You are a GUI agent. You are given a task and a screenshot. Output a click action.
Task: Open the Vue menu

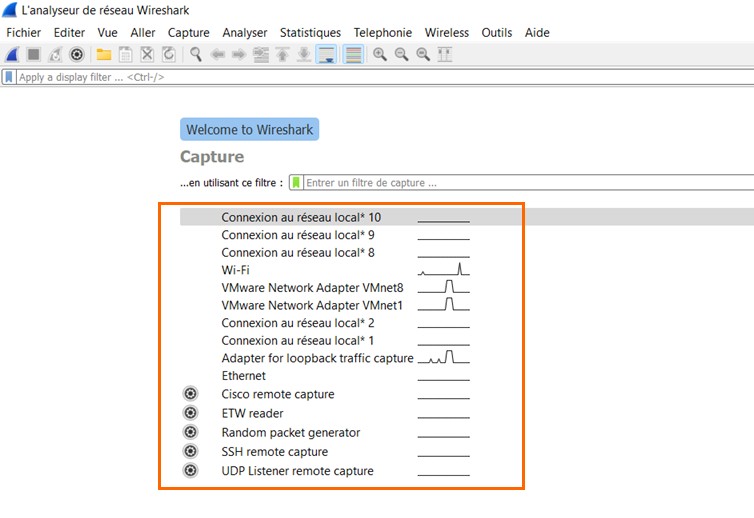(107, 33)
